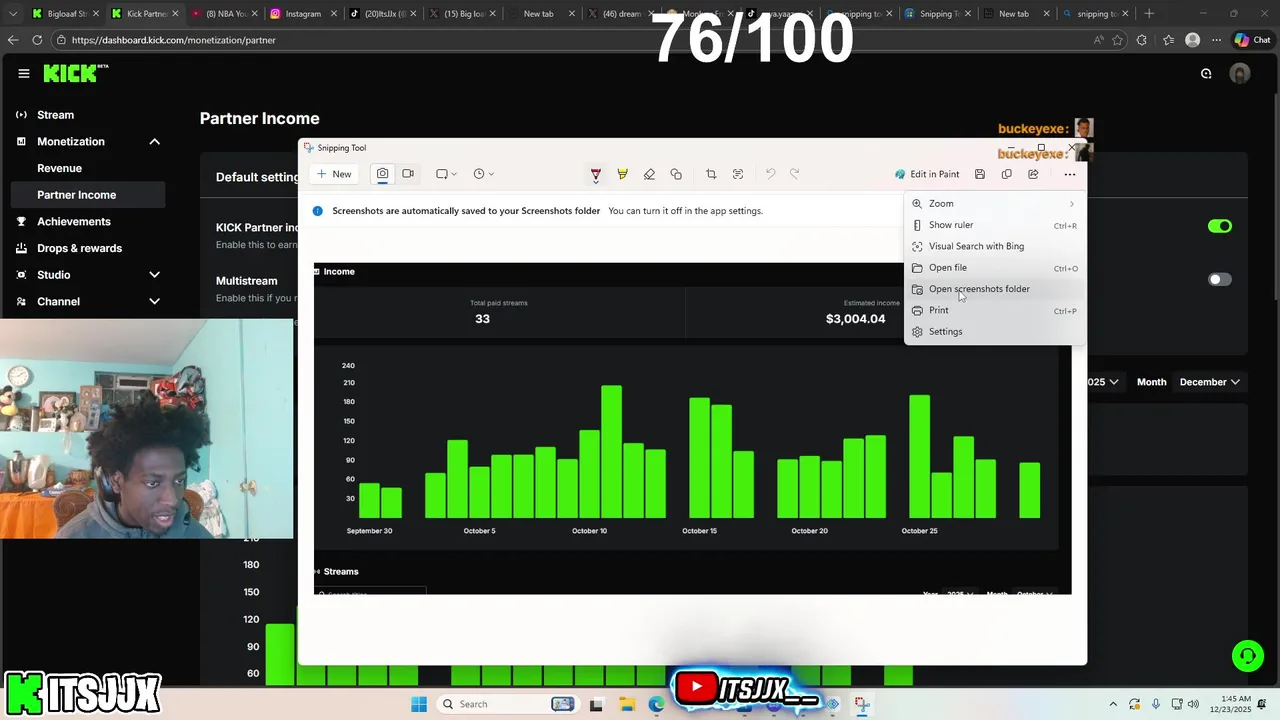This screenshot has height=720, width=1280.
Task: Open a new browser tab with plus
Action: (1149, 14)
